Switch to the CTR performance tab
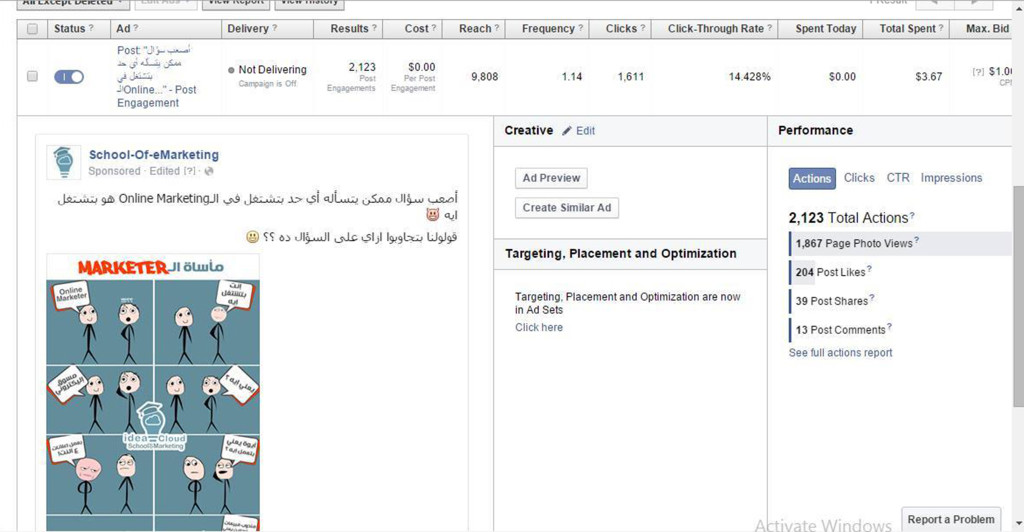Viewport: 1024px width, 532px height. (898, 178)
